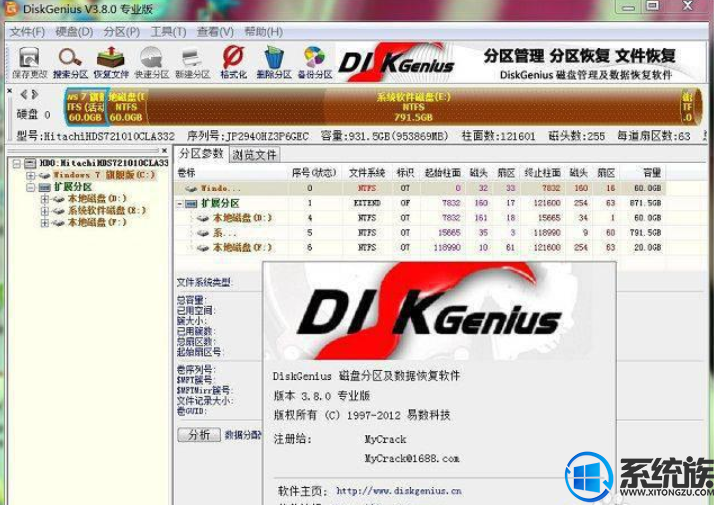Close the left tree panel with x
The width and height of the screenshot is (714, 505).
tap(164, 150)
